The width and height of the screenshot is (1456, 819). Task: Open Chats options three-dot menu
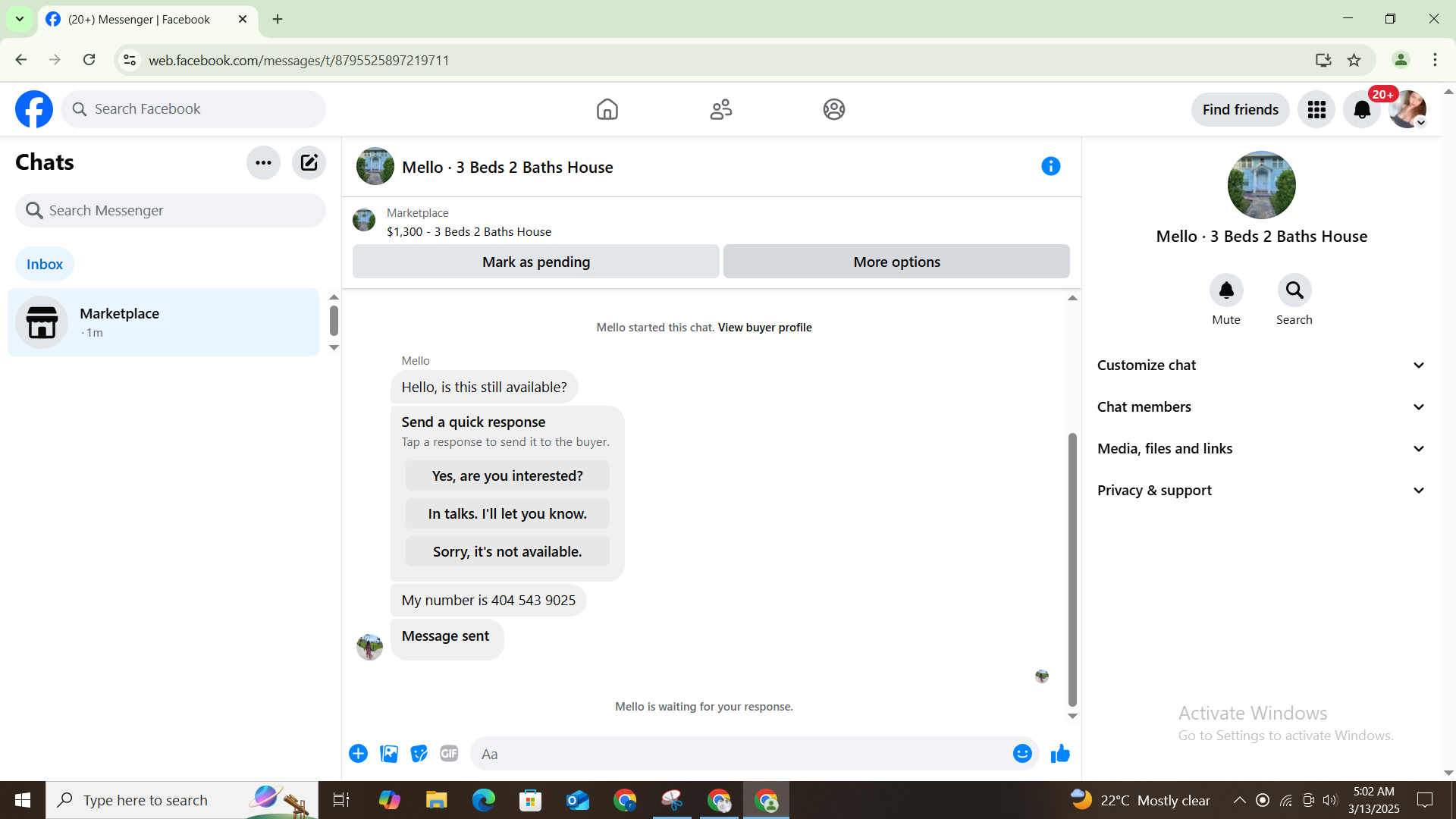[x=263, y=162]
